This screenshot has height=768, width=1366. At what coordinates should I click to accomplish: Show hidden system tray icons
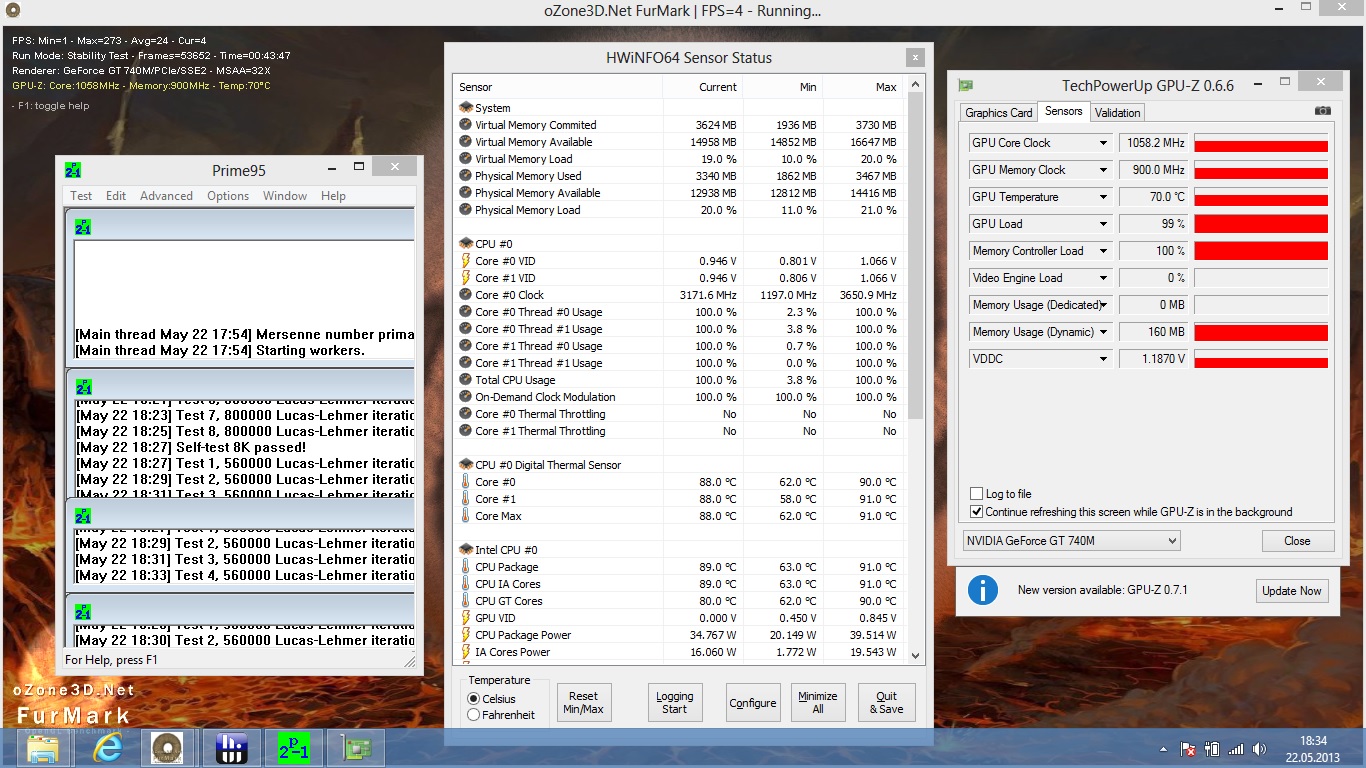1164,748
